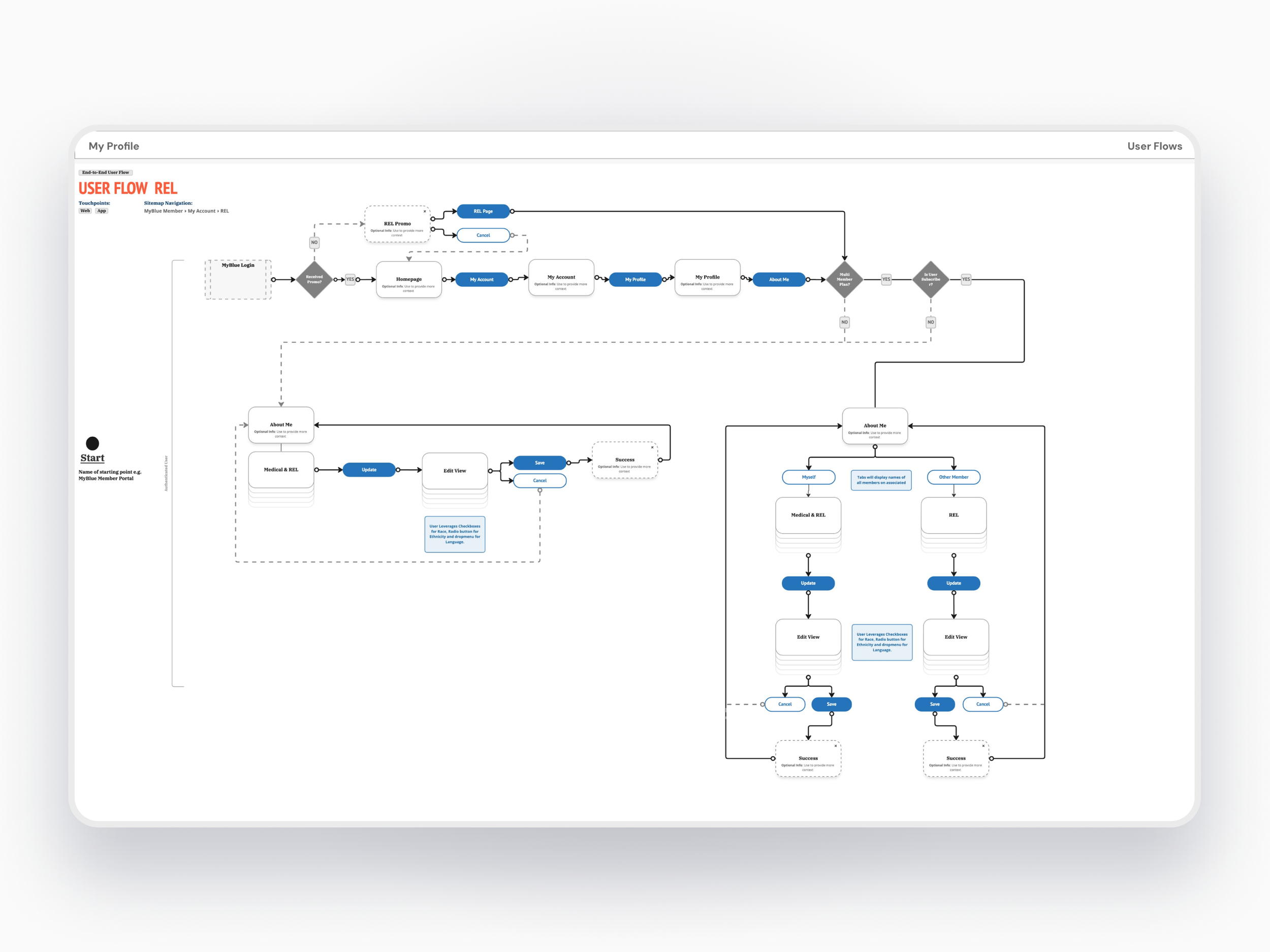Click the Multi Member Plan? diamond
This screenshot has width=1270, height=952.
tap(844, 279)
